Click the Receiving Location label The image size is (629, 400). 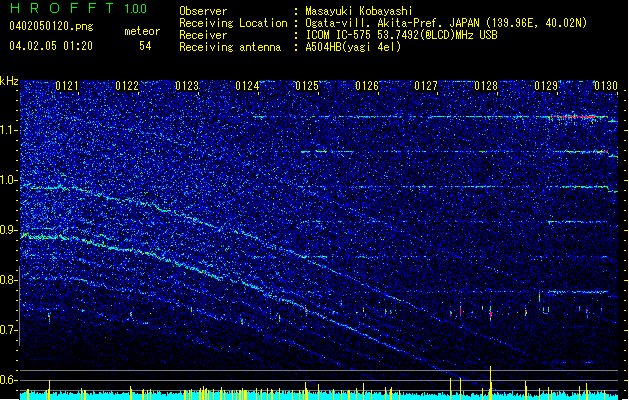233,23
